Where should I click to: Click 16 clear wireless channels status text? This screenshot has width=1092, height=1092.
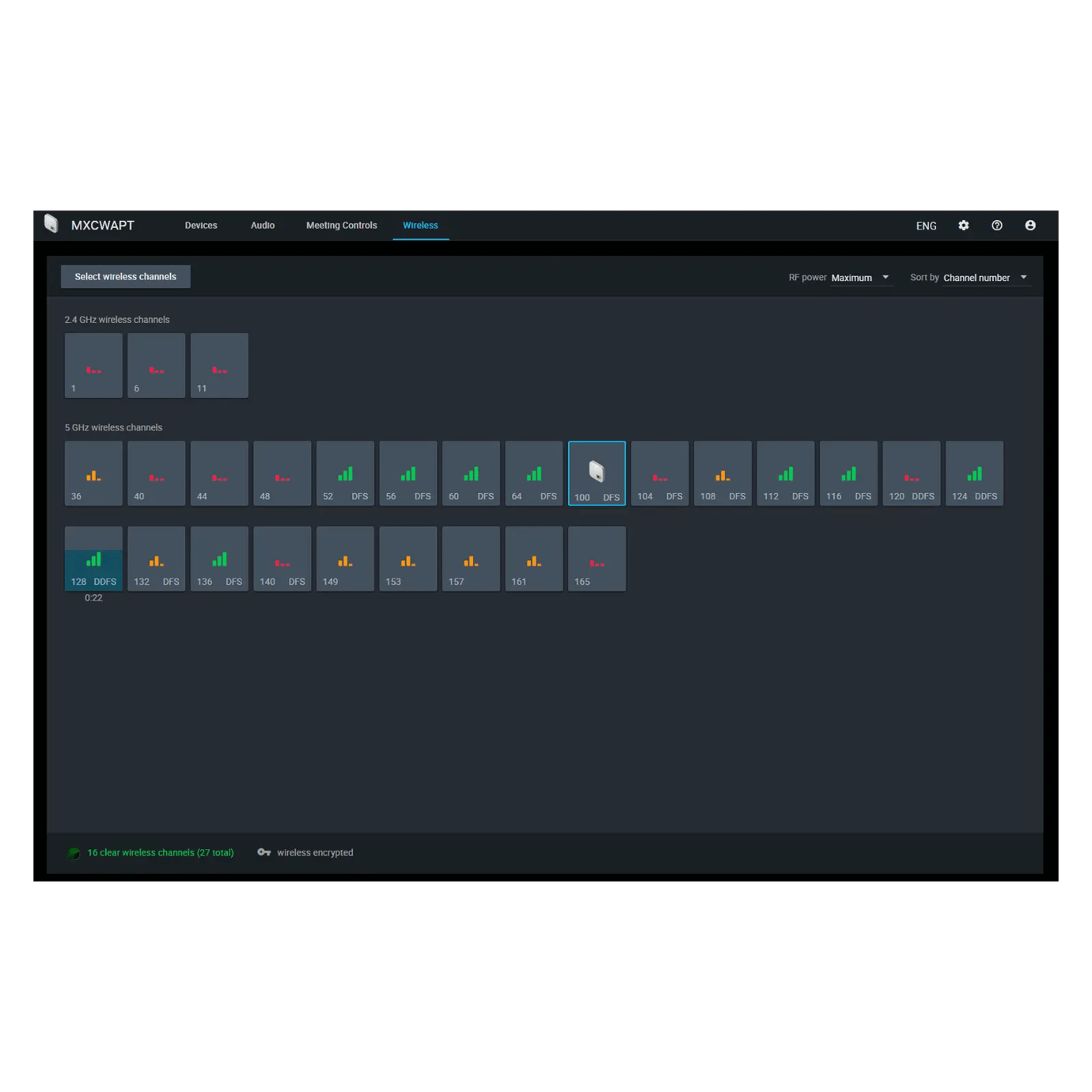coord(161,853)
